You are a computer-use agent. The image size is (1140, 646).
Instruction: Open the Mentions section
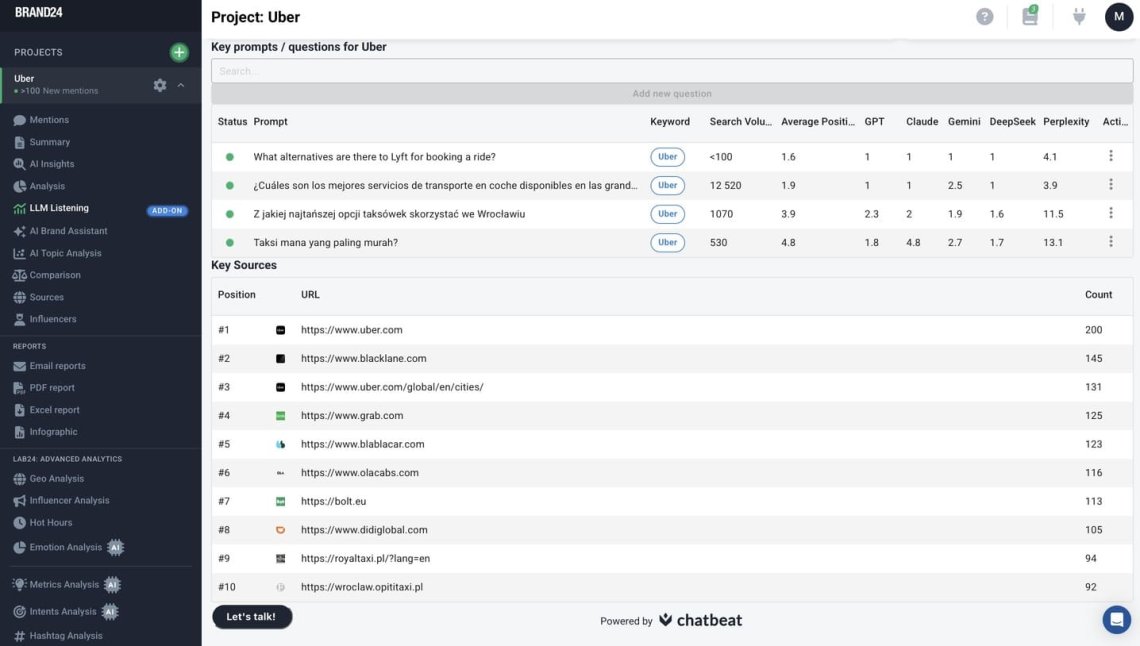pyautogui.click(x=49, y=120)
